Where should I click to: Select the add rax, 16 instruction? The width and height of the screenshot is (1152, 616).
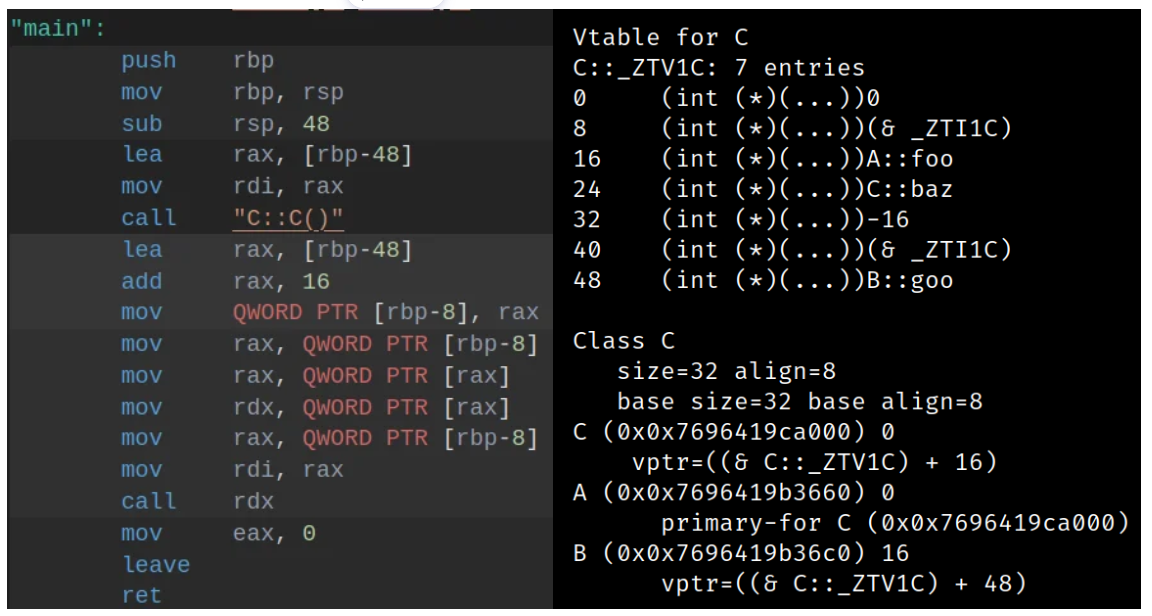pos(226,281)
